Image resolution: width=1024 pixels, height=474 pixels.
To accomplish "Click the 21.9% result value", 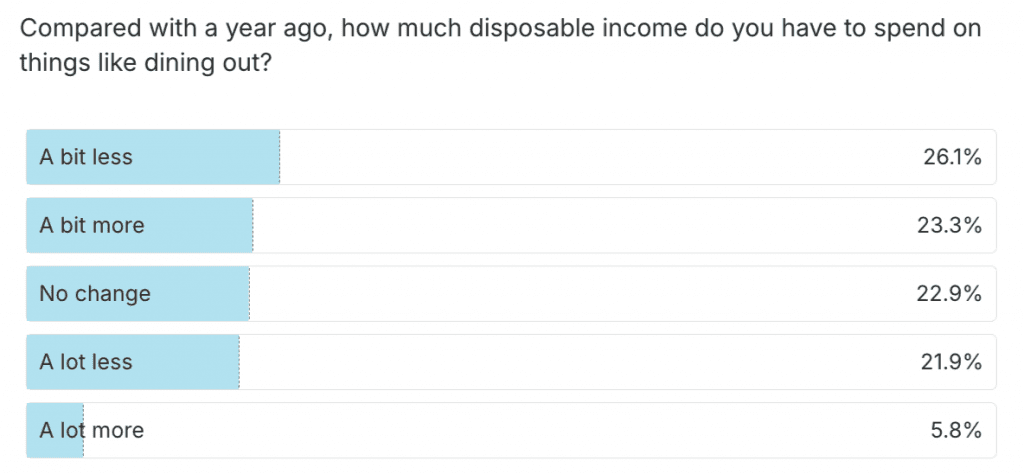I will pos(951,362).
